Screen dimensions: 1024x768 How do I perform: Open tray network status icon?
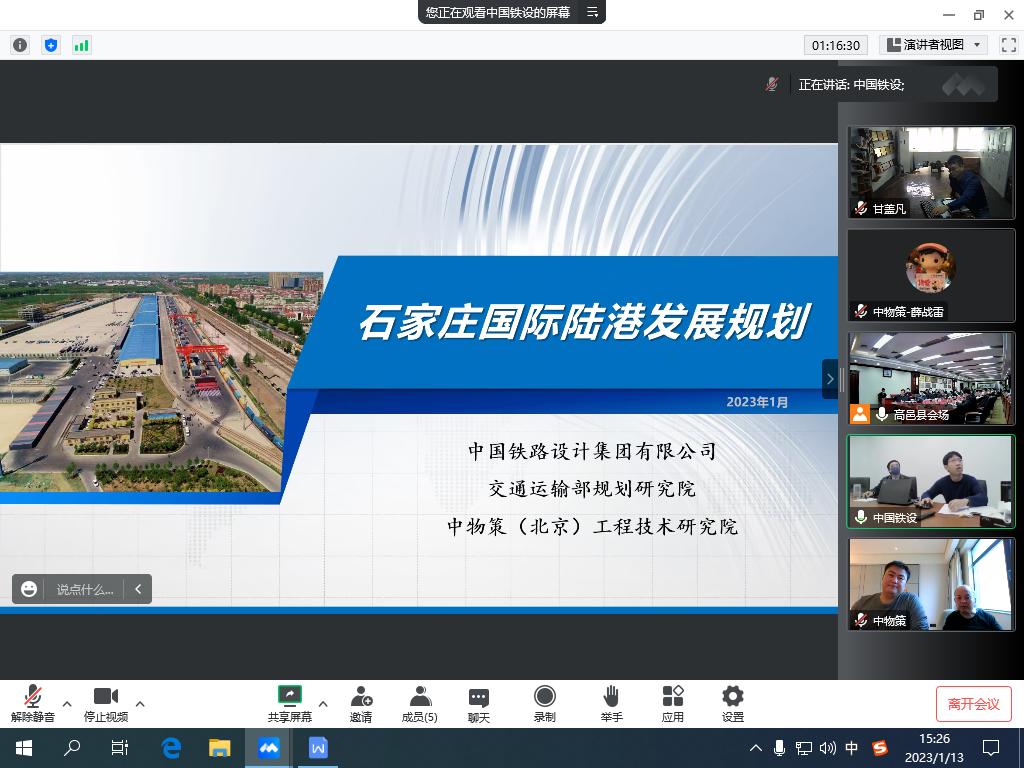804,748
